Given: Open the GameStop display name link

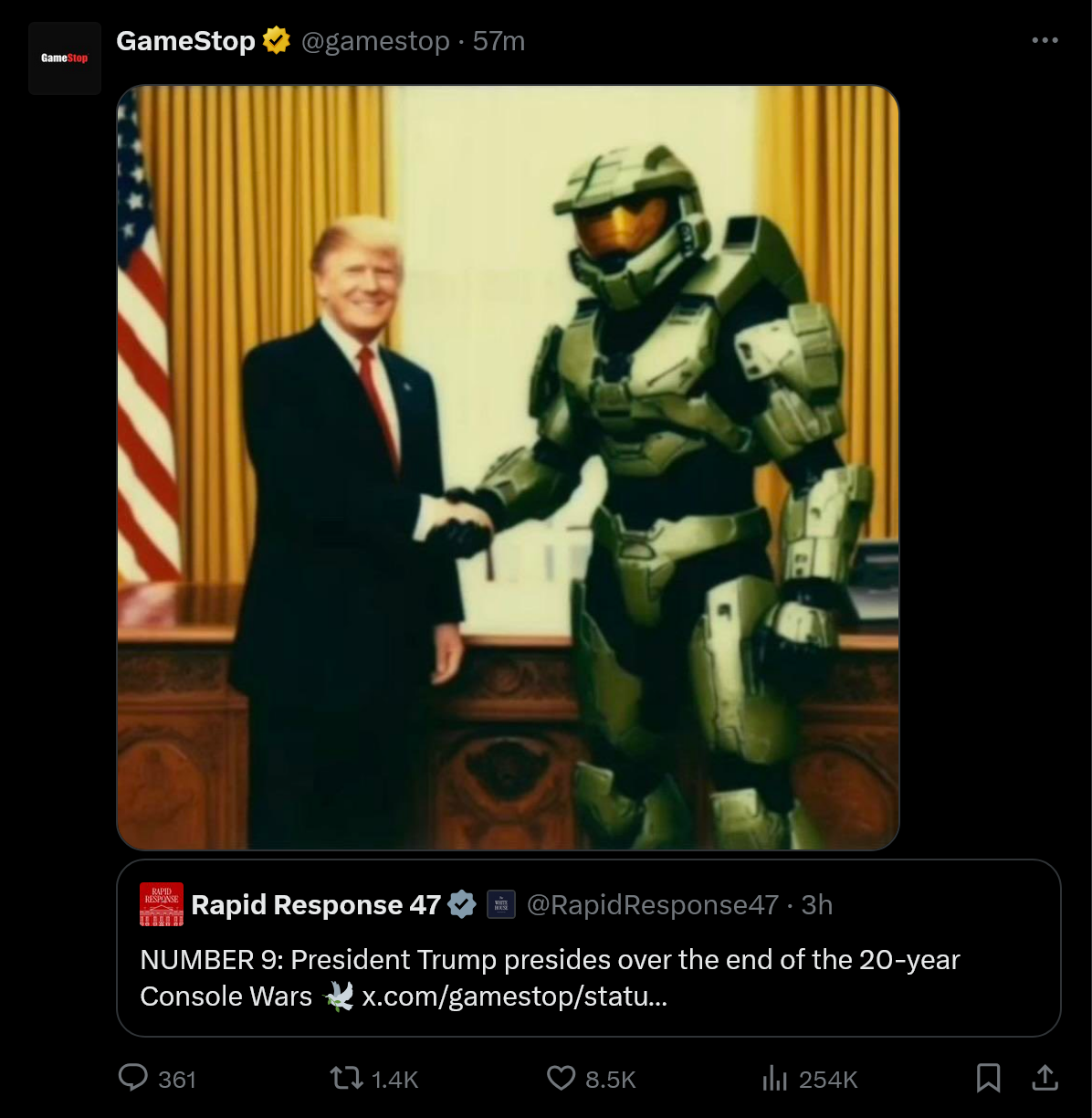Looking at the screenshot, I should coord(185,41).
